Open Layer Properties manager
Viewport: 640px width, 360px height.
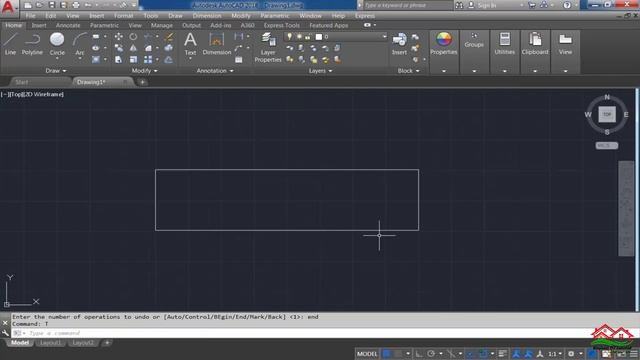point(268,47)
